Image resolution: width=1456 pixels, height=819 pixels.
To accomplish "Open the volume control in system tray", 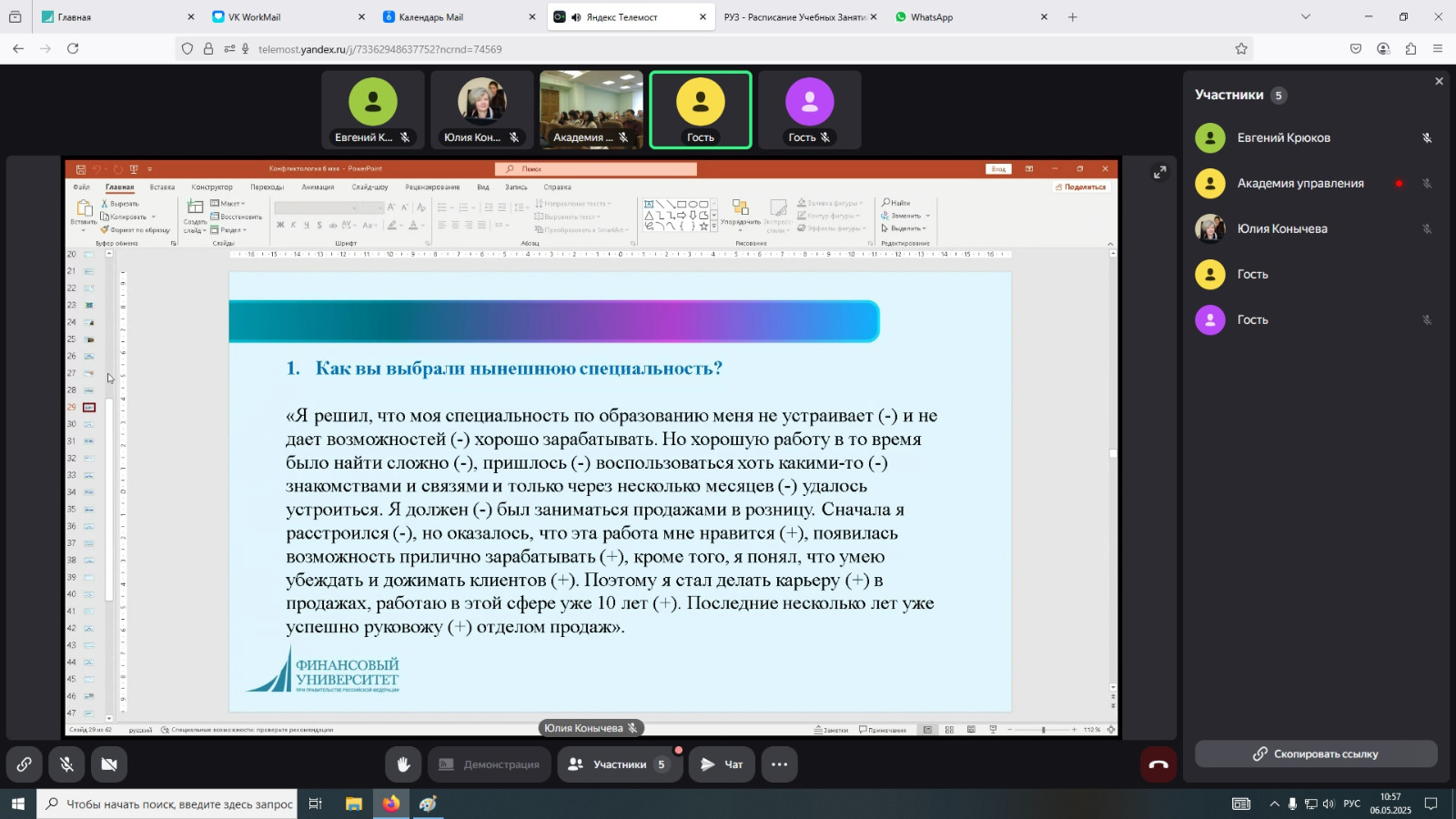I will (1329, 804).
